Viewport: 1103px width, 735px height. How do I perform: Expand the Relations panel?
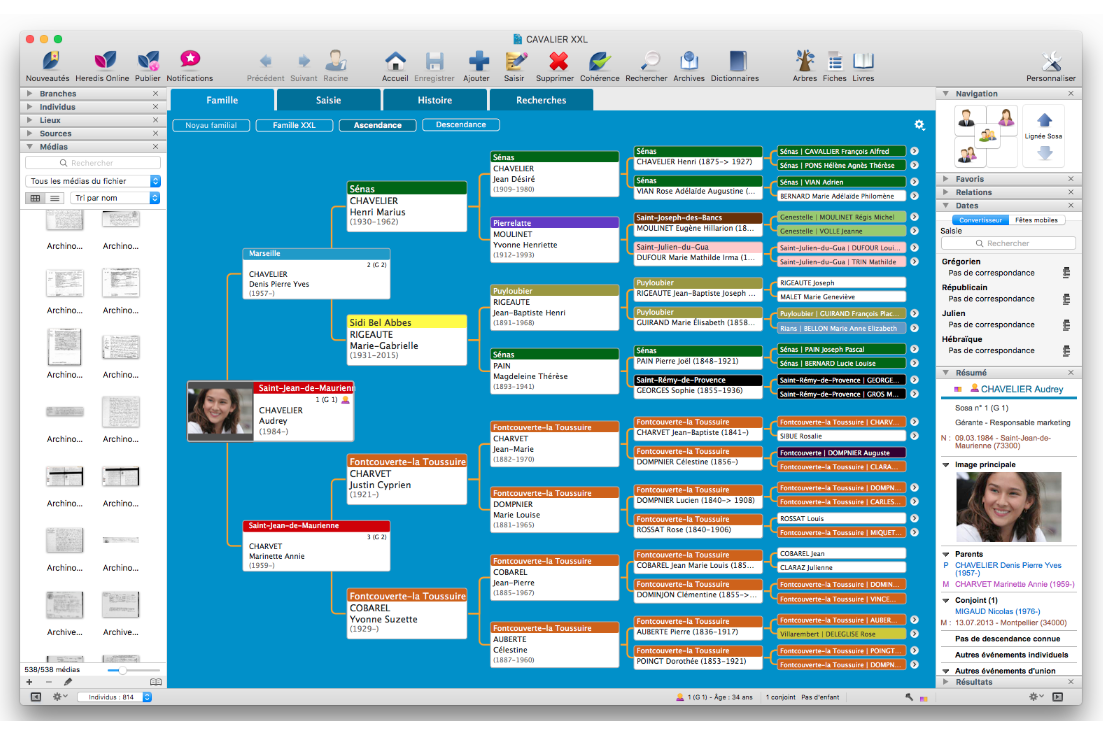click(x=946, y=193)
